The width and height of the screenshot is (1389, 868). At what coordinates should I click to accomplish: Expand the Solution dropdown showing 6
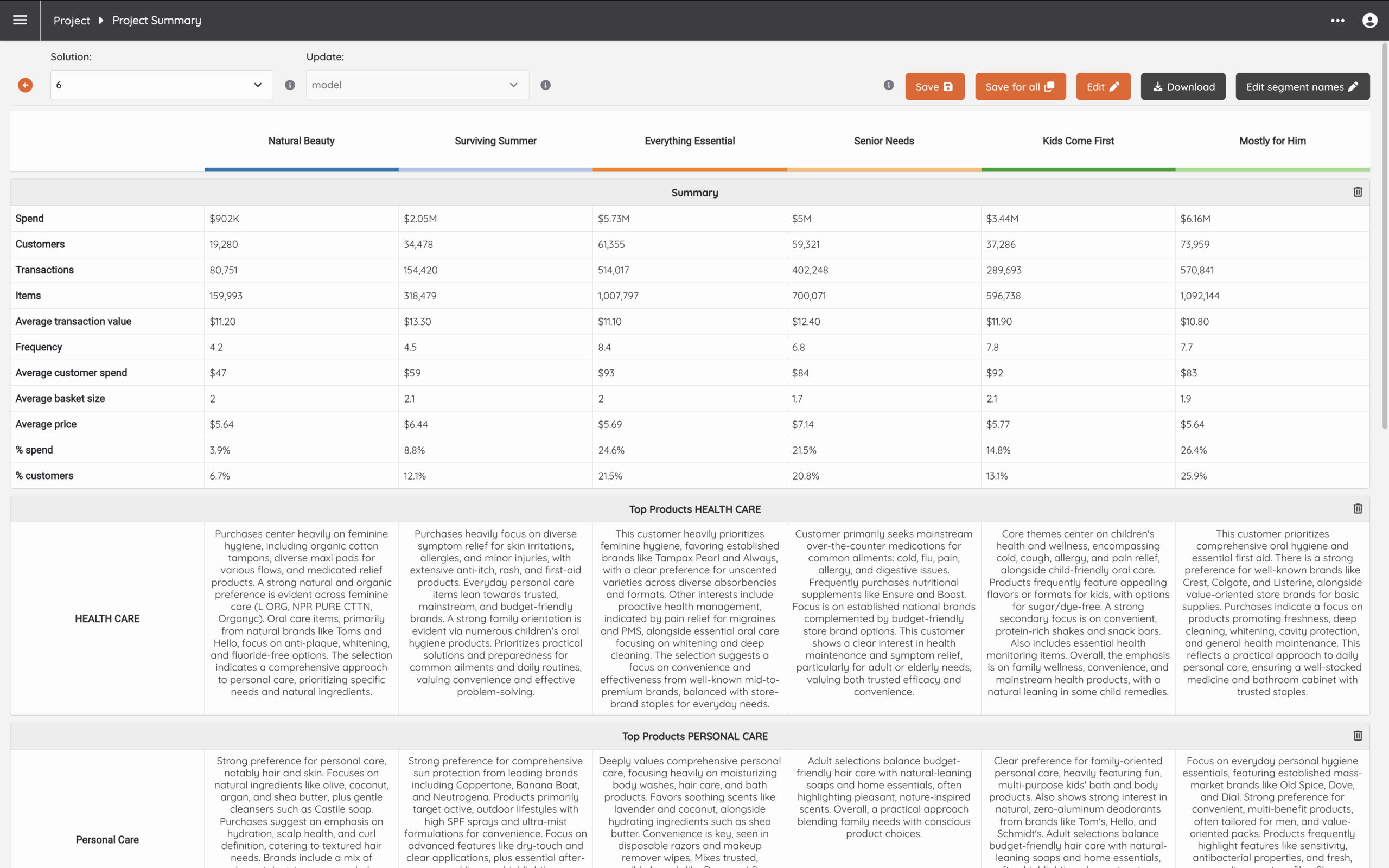point(162,85)
